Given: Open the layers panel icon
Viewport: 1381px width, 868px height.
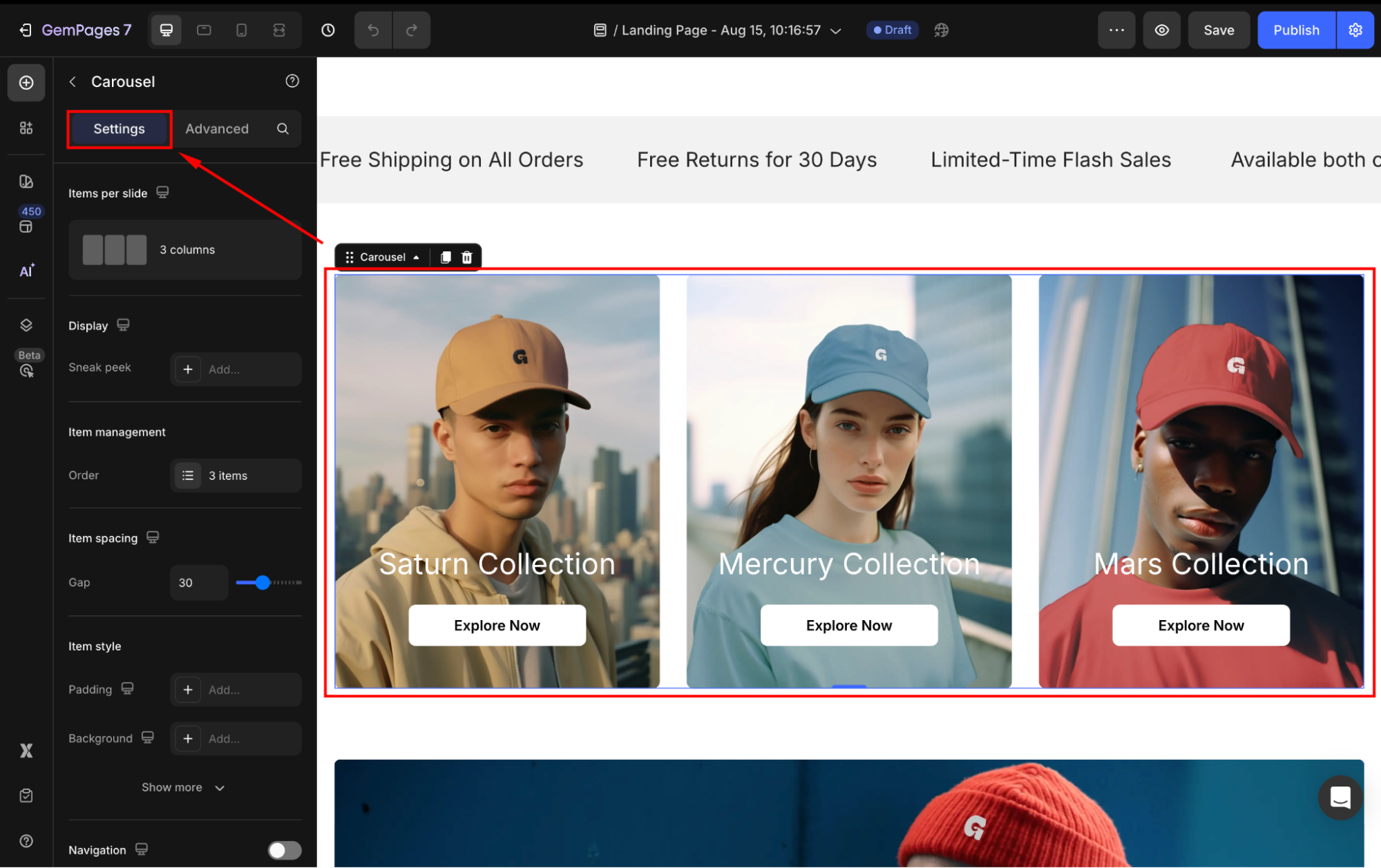Looking at the screenshot, I should [x=26, y=325].
